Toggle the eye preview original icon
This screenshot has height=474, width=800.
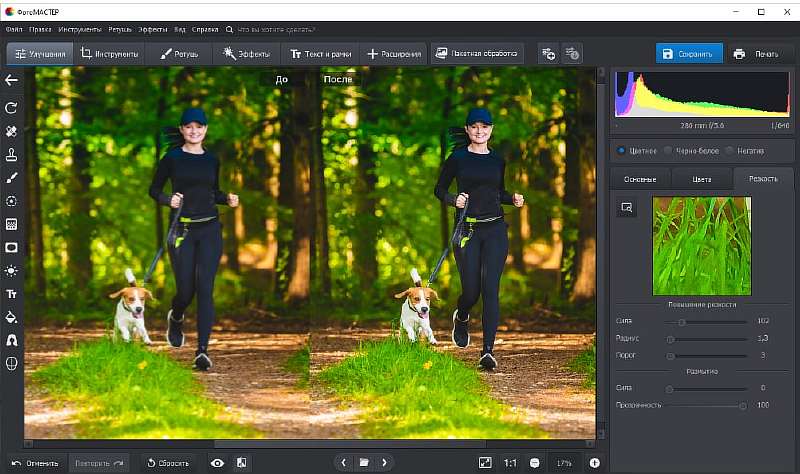[x=217, y=463]
